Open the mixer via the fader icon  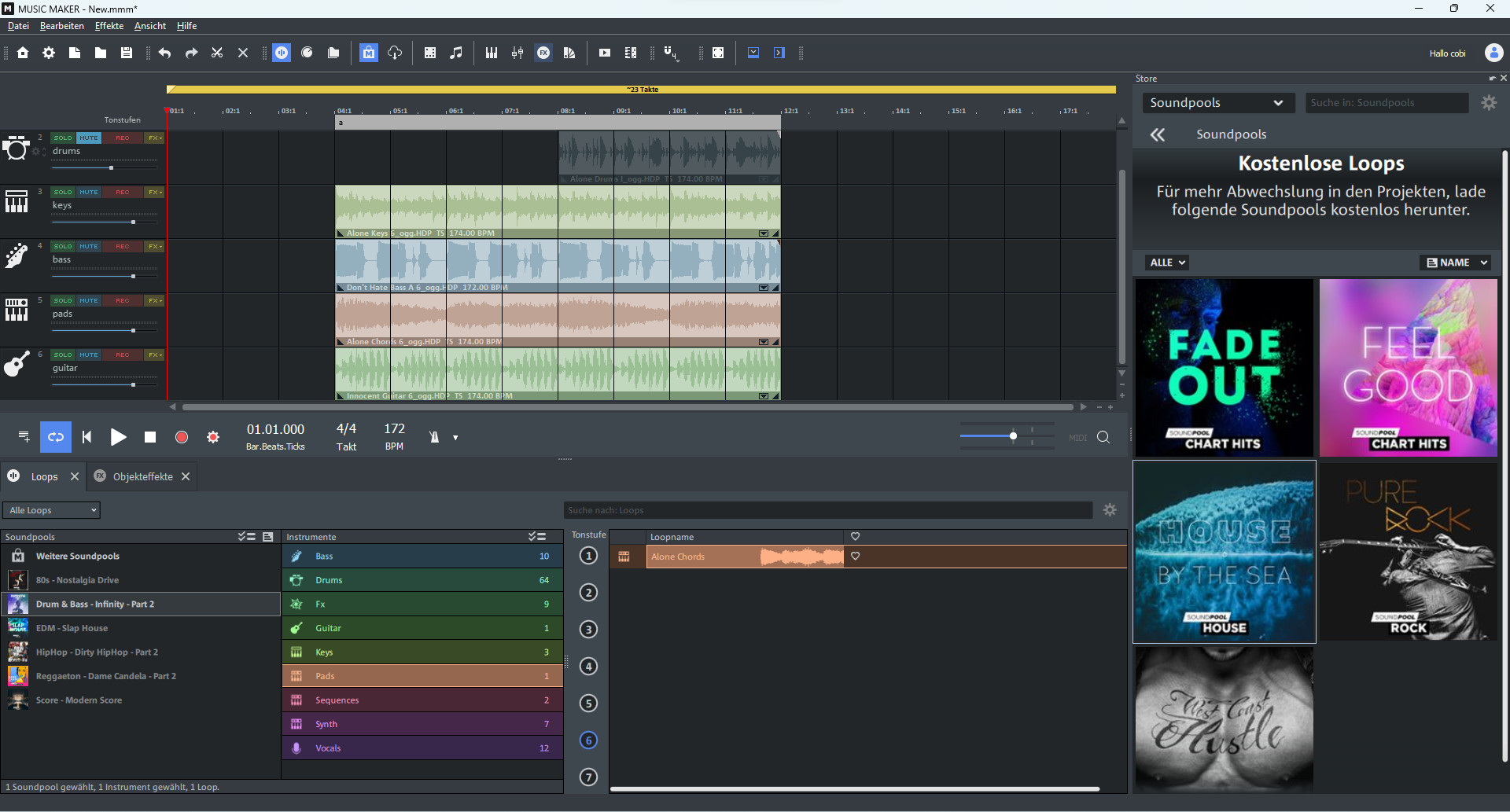[517, 53]
